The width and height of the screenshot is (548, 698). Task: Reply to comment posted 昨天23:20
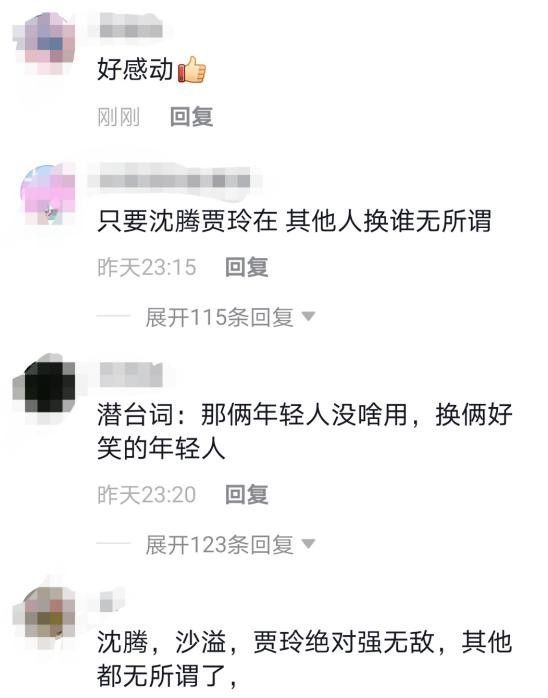[246, 495]
